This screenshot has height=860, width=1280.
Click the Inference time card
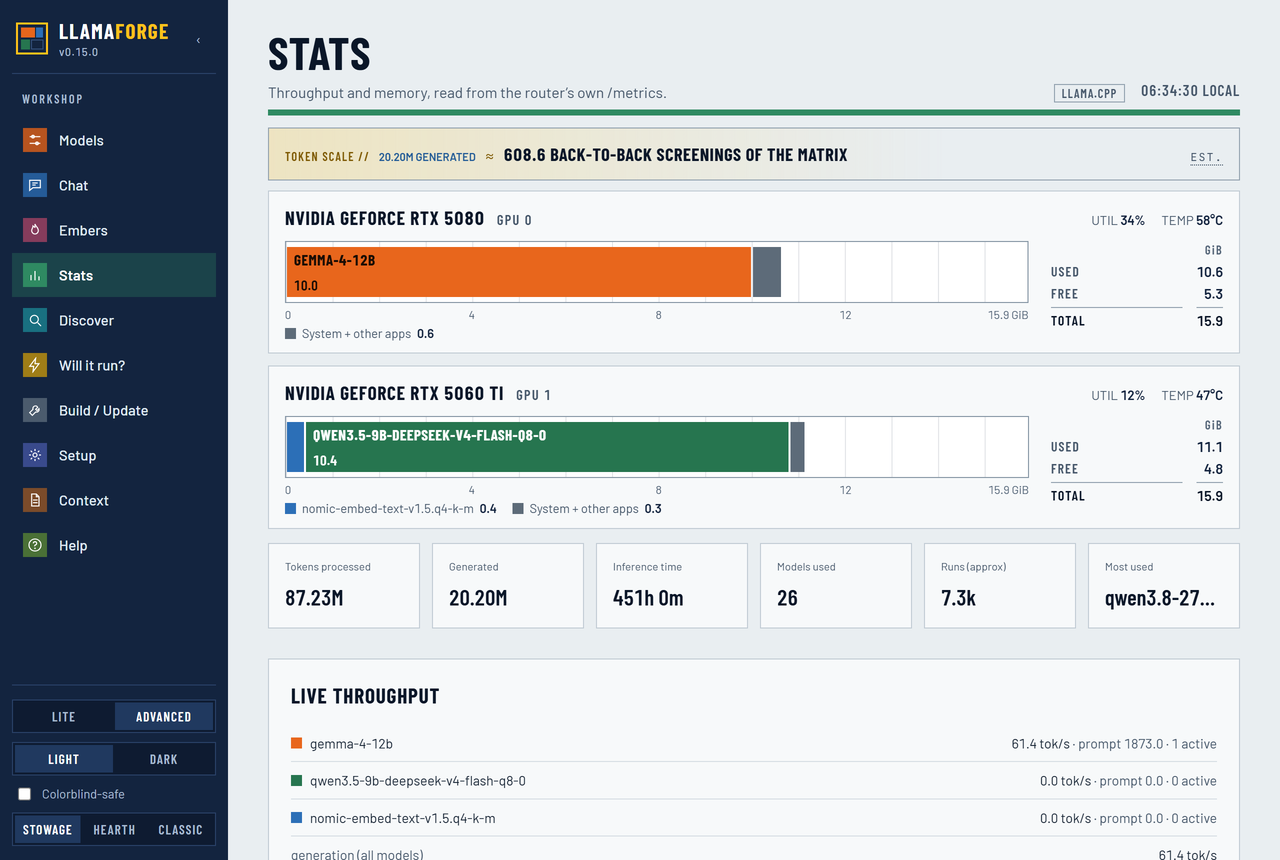[672, 586]
